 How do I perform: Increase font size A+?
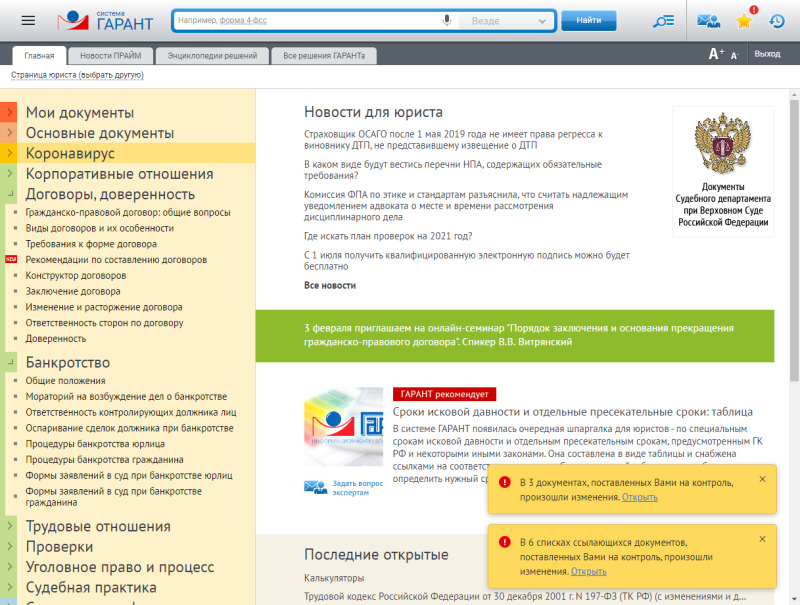pos(716,54)
